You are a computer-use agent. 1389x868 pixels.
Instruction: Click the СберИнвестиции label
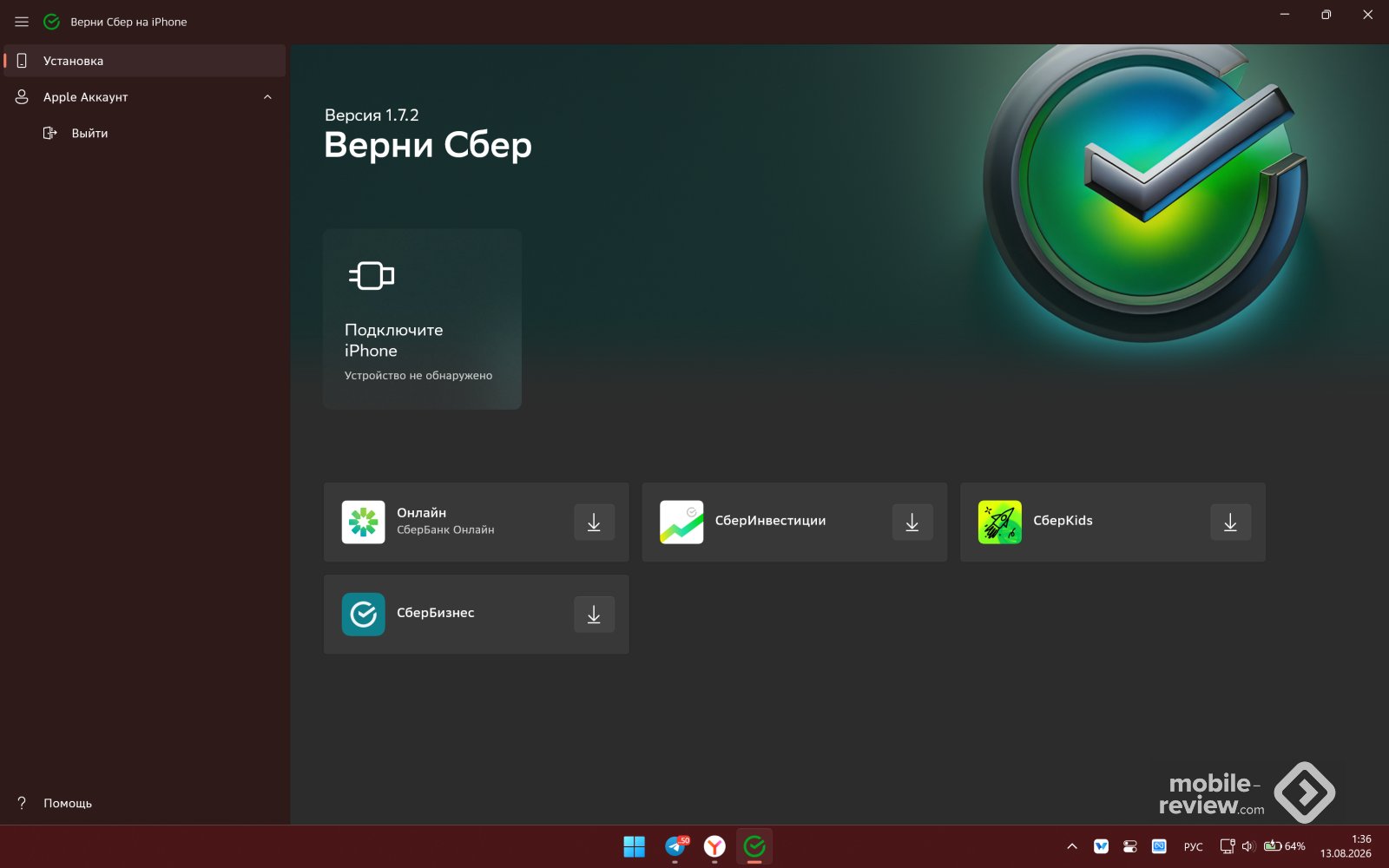point(770,521)
